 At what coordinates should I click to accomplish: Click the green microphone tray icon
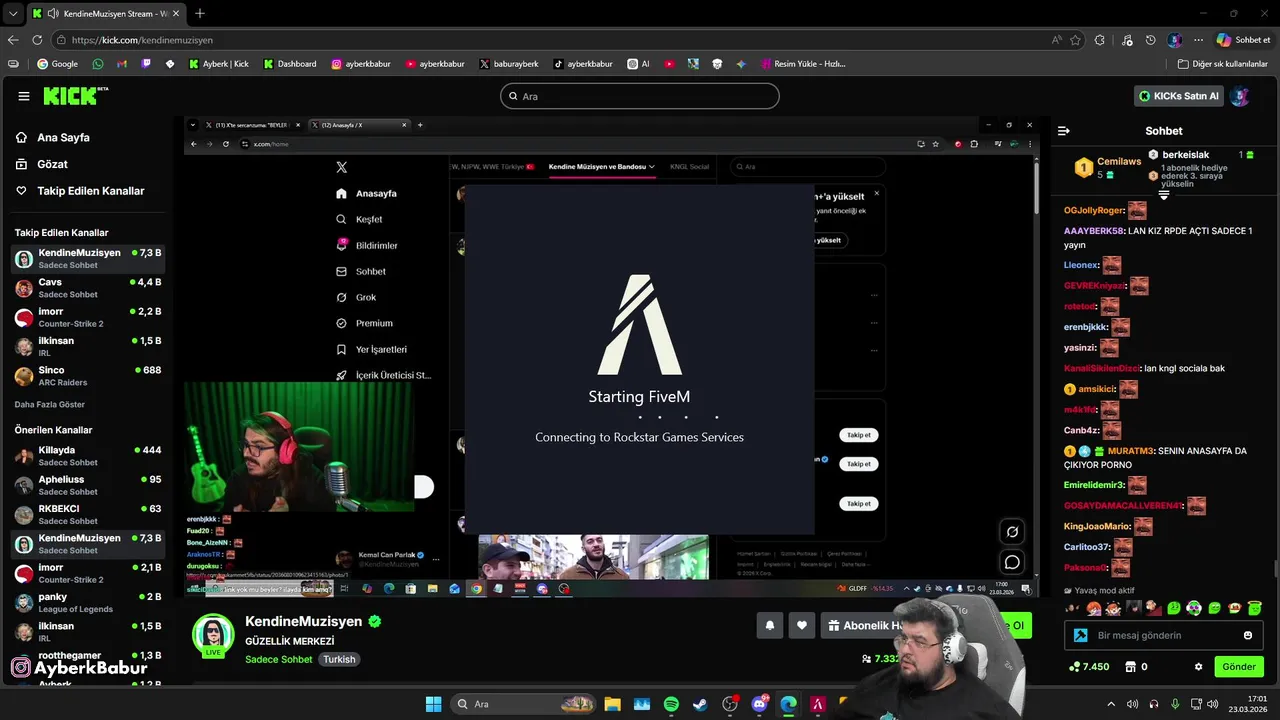[1175, 704]
